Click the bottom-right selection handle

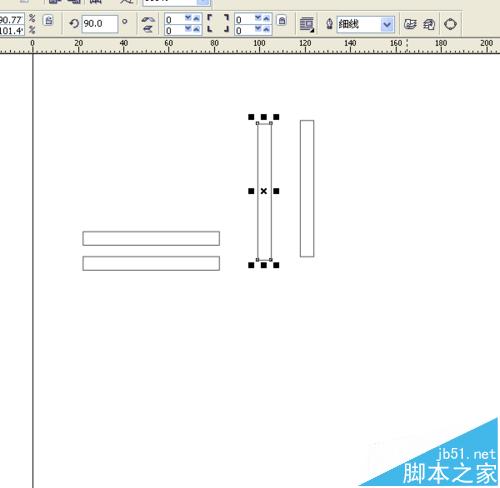pyautogui.click(x=276, y=265)
